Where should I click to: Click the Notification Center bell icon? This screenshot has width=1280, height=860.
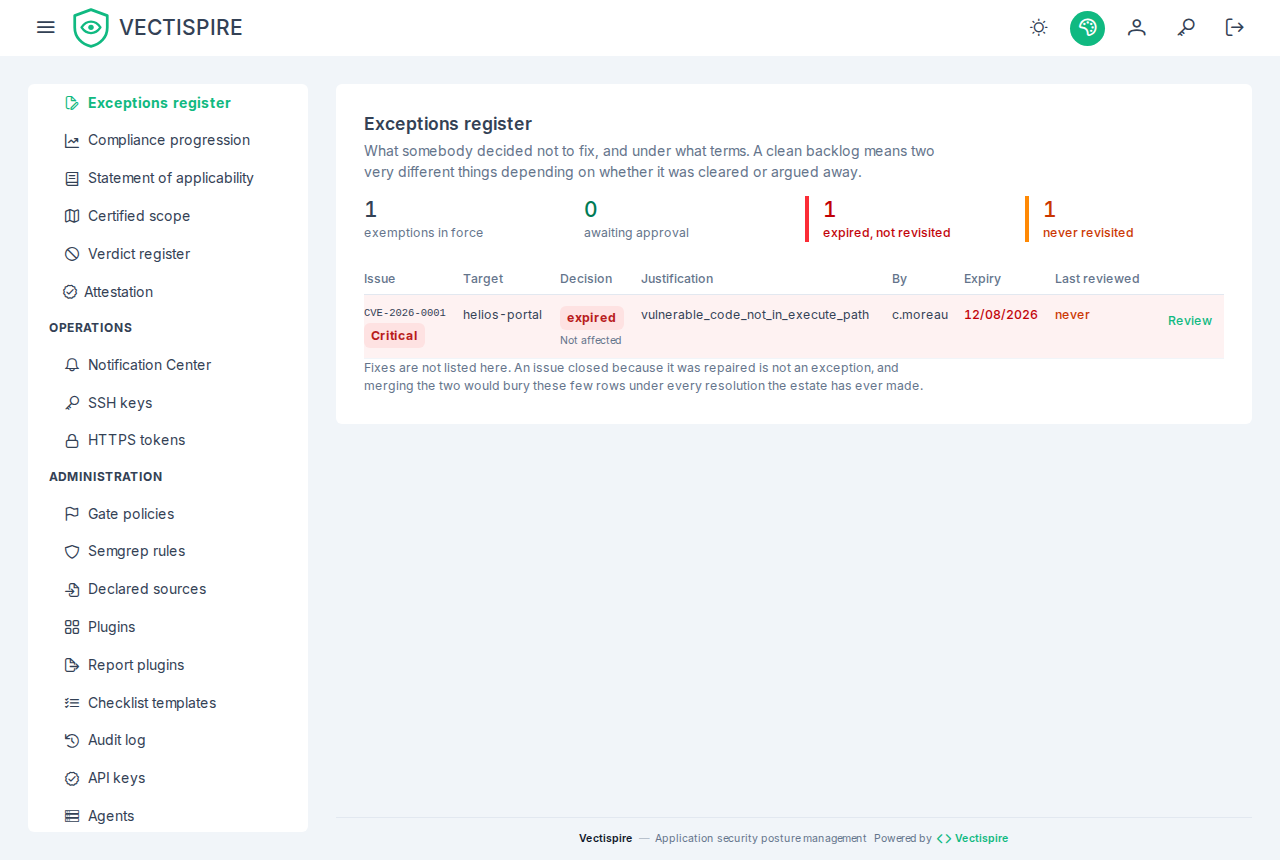(x=72, y=365)
